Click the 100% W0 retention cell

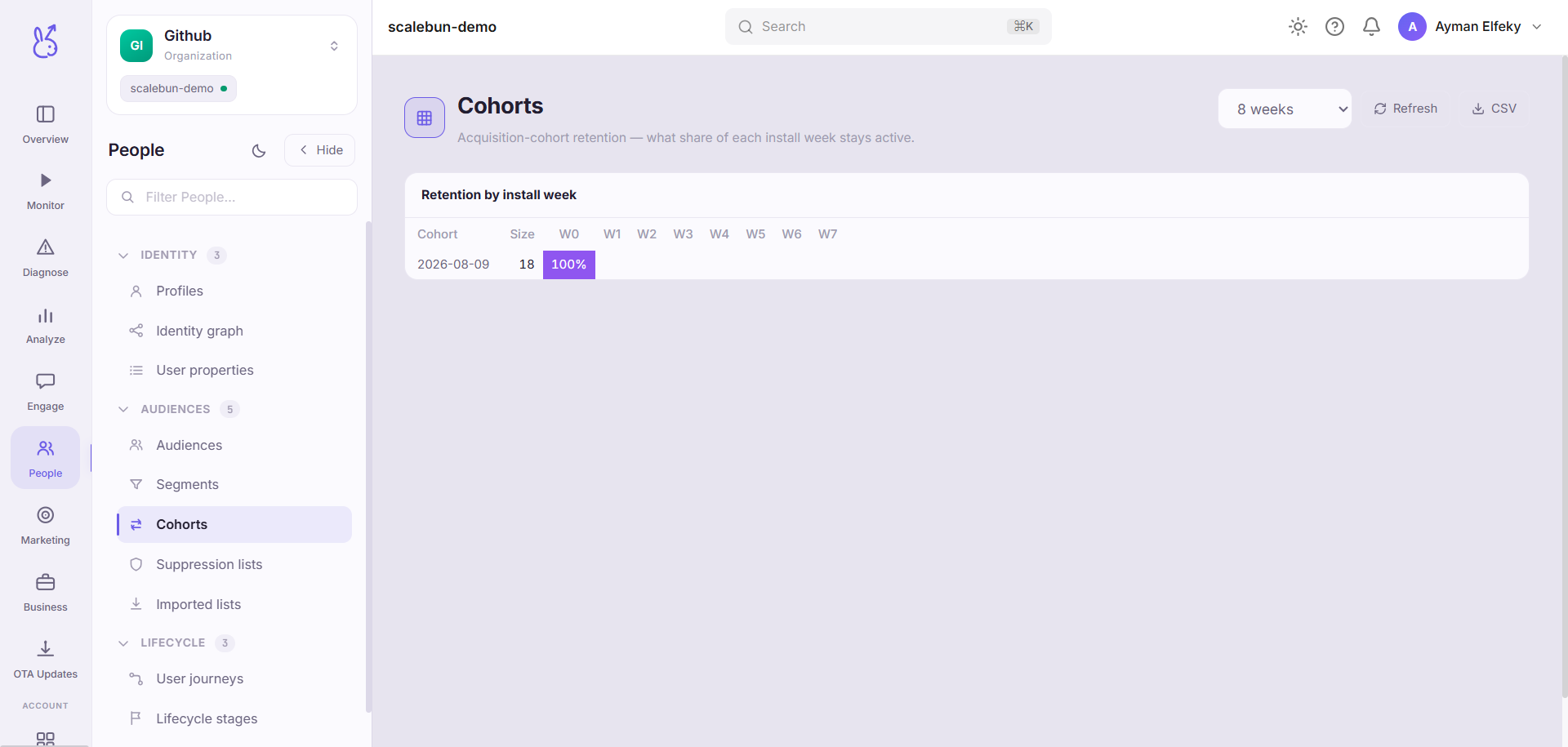coord(569,265)
